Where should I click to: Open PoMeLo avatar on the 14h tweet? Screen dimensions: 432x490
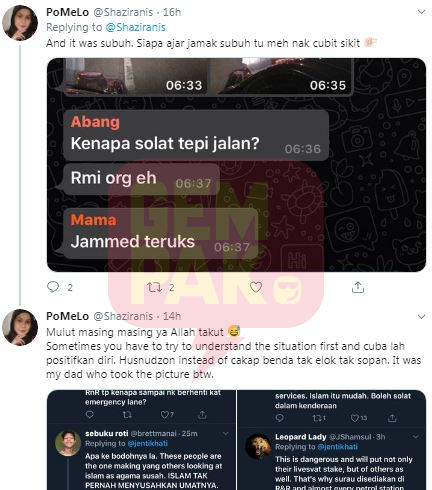click(20, 327)
